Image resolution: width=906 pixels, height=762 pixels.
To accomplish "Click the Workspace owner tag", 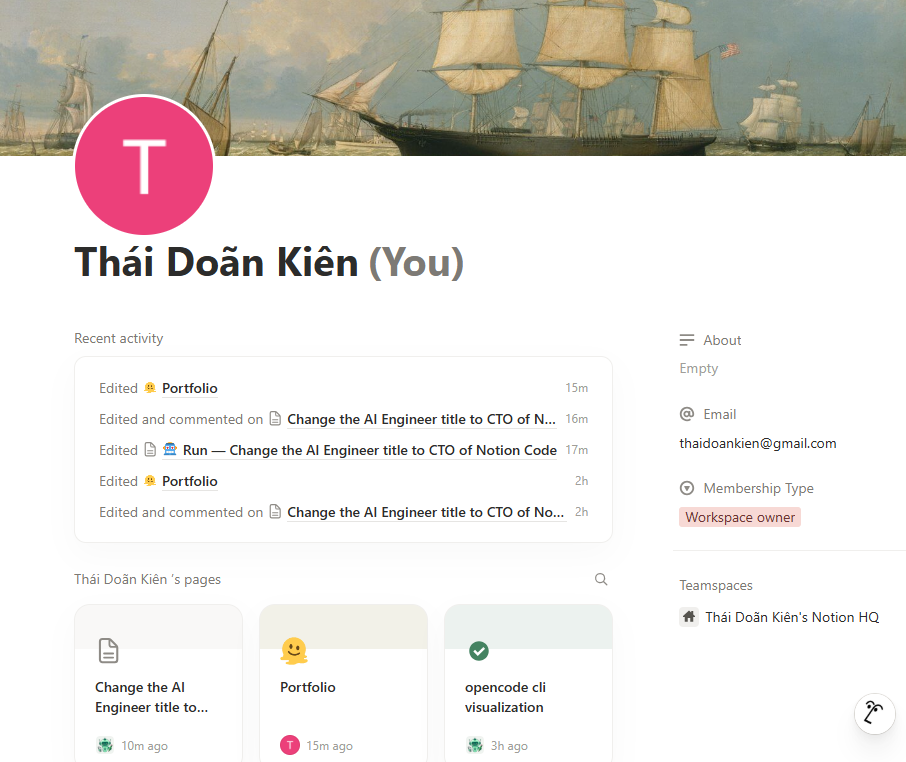I will click(x=740, y=517).
